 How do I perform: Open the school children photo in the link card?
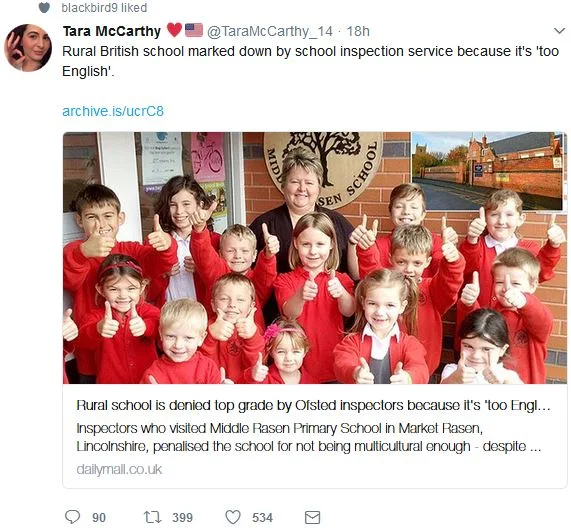coord(315,258)
